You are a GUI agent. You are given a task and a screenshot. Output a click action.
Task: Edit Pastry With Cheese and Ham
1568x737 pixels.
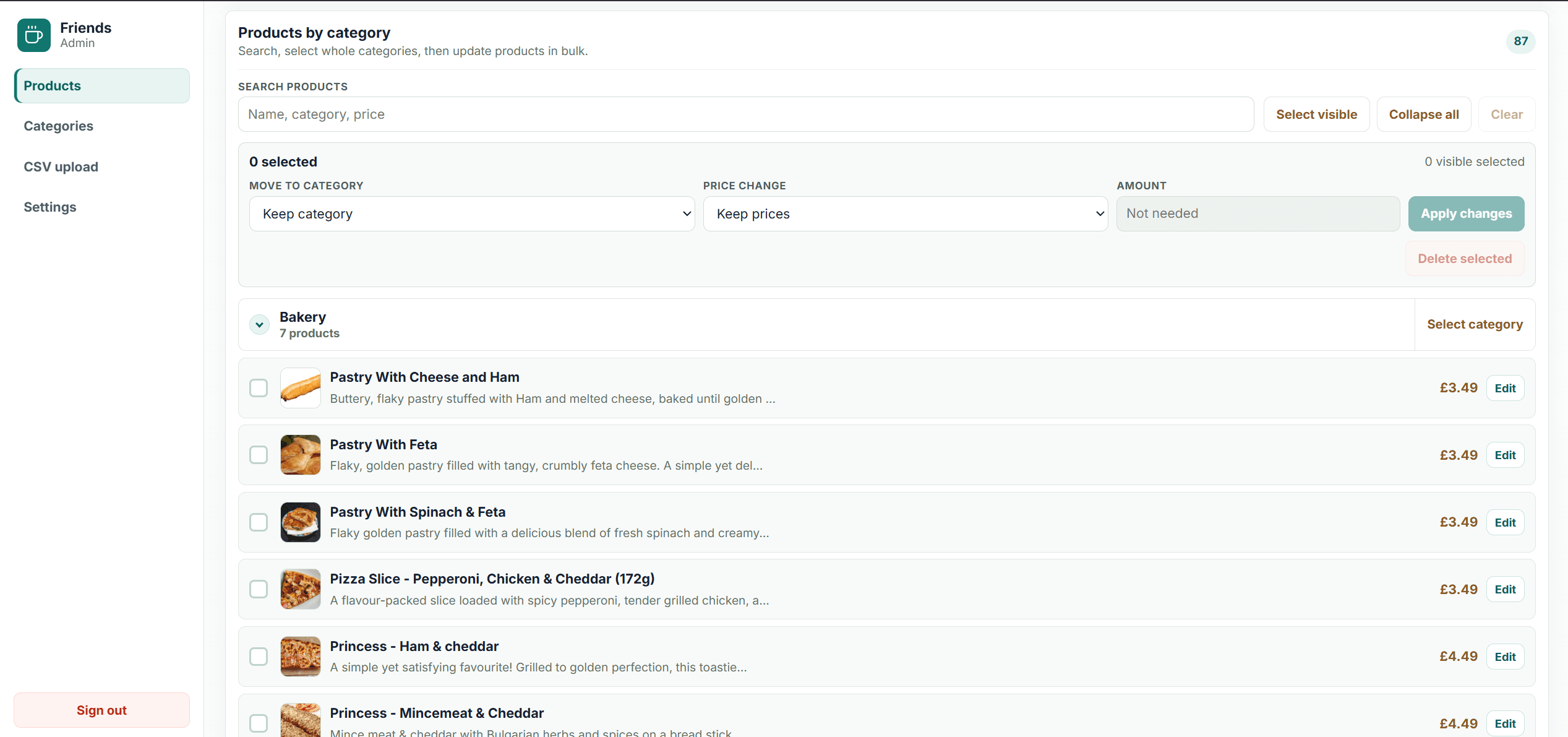[1506, 389]
